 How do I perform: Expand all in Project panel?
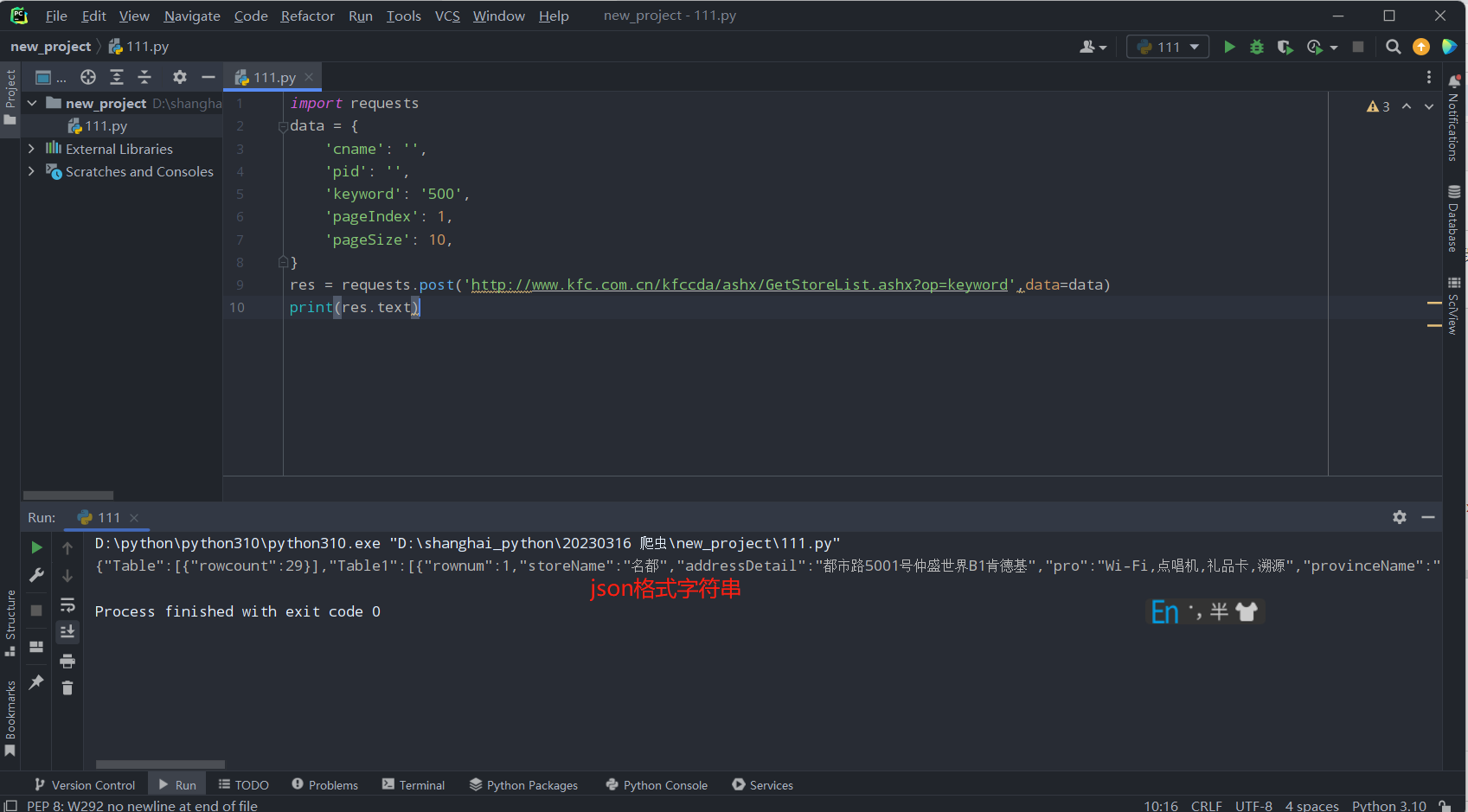[117, 77]
